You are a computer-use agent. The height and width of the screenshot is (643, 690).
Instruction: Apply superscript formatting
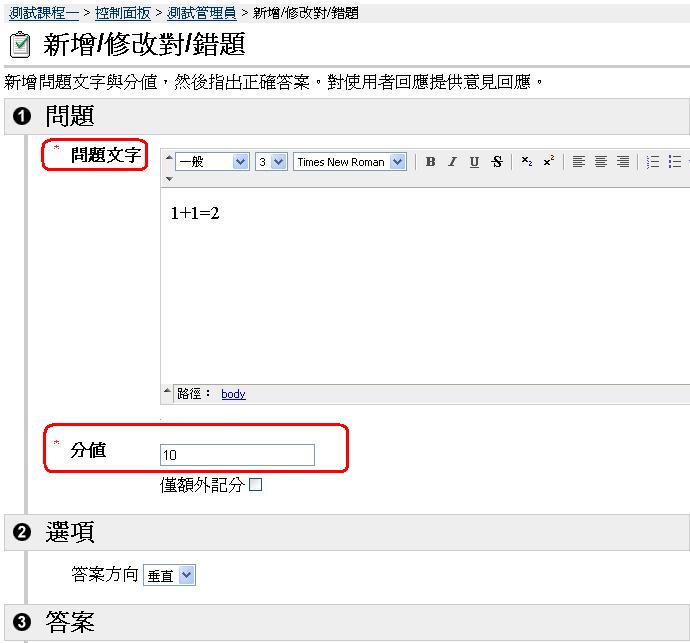[x=549, y=162]
